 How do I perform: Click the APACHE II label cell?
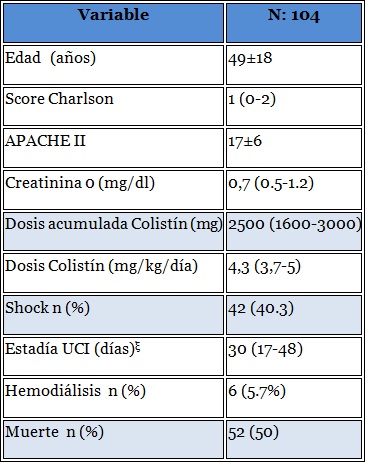click(x=113, y=148)
